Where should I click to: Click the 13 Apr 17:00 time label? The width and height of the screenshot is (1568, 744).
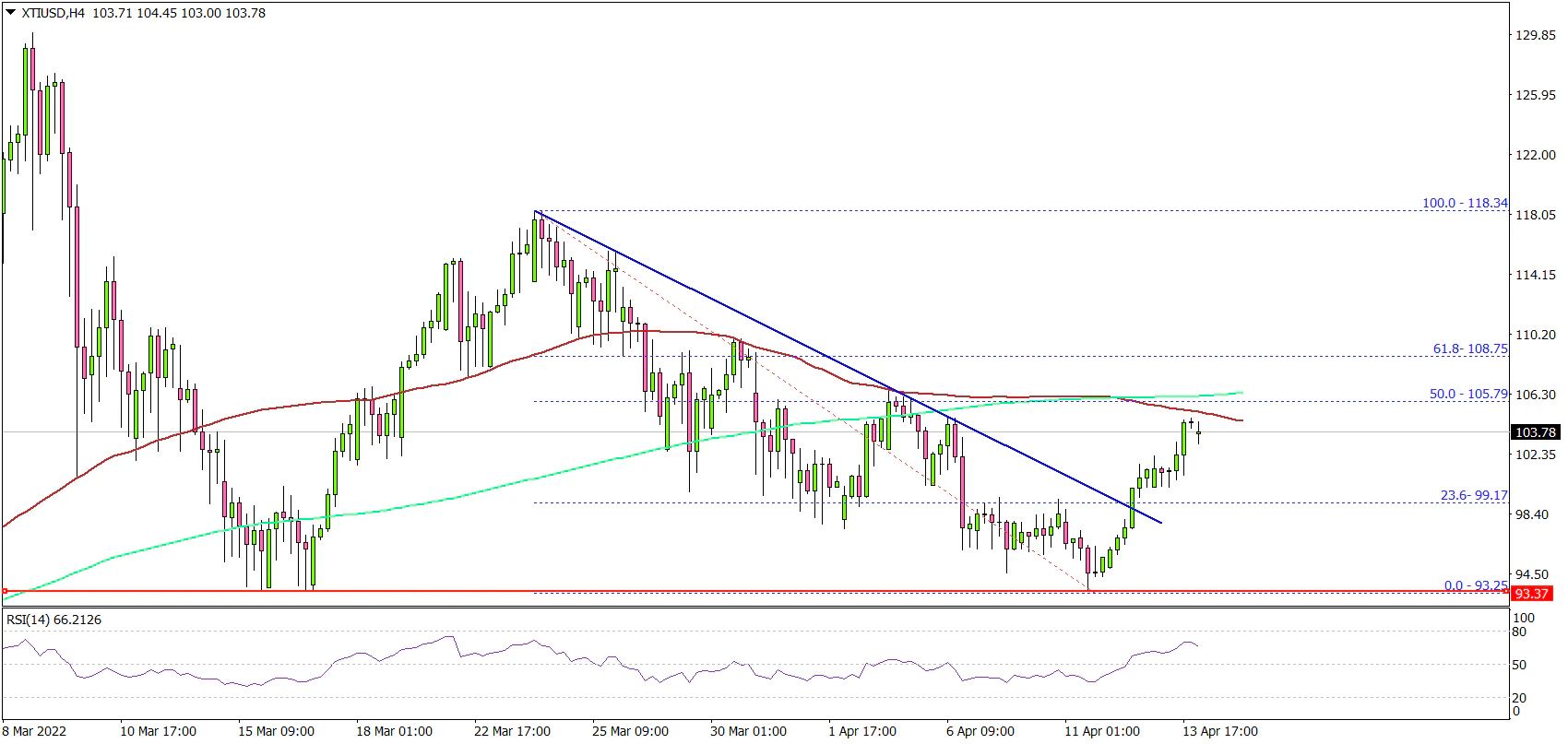(1220, 731)
